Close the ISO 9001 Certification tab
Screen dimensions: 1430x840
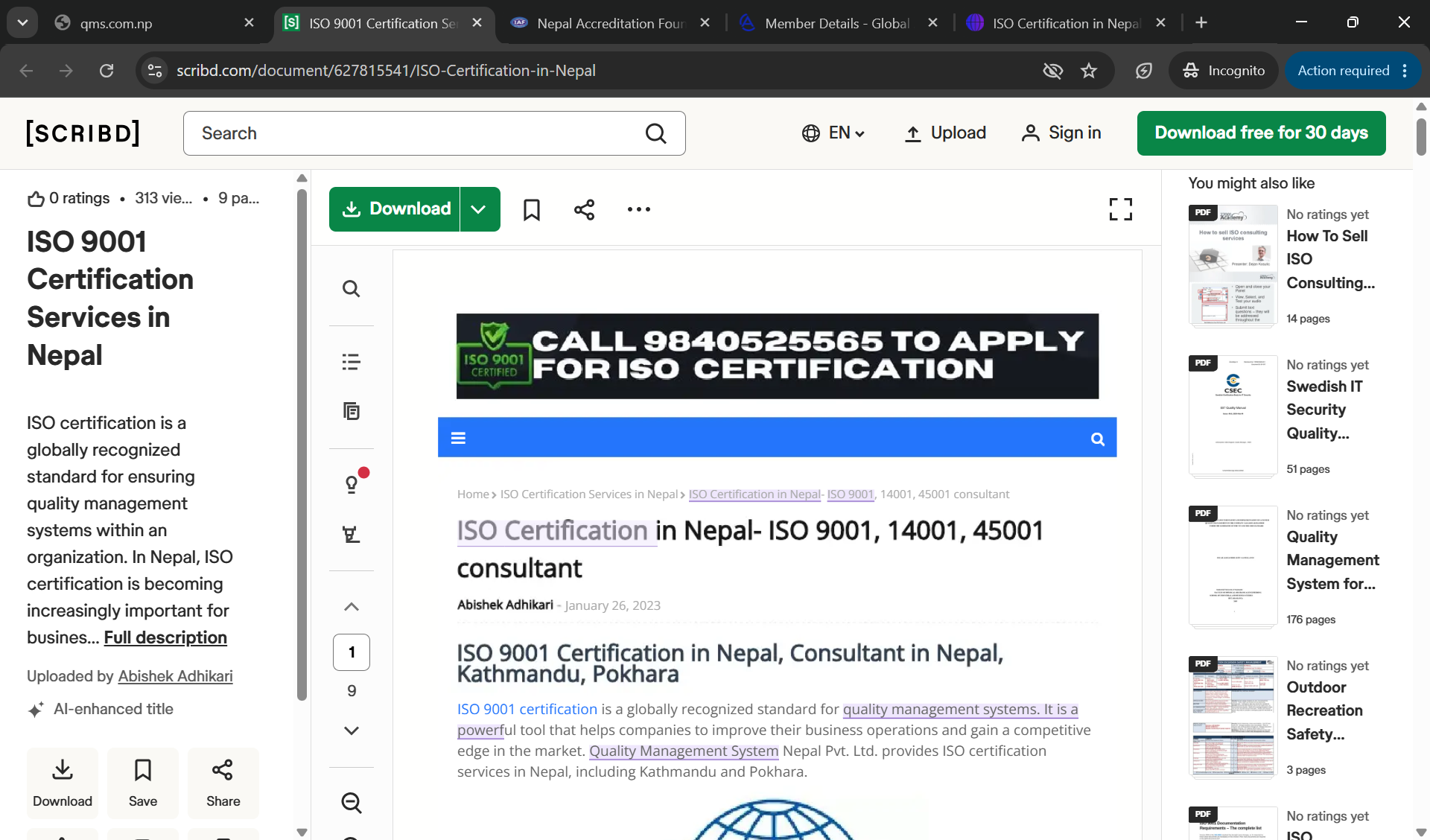[477, 23]
